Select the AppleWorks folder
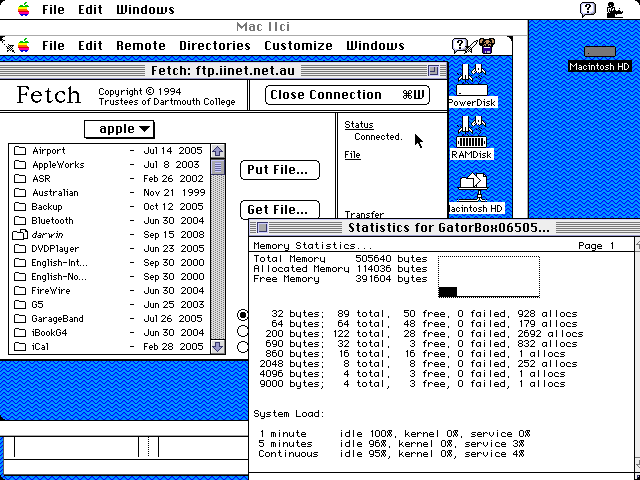 (109, 164)
